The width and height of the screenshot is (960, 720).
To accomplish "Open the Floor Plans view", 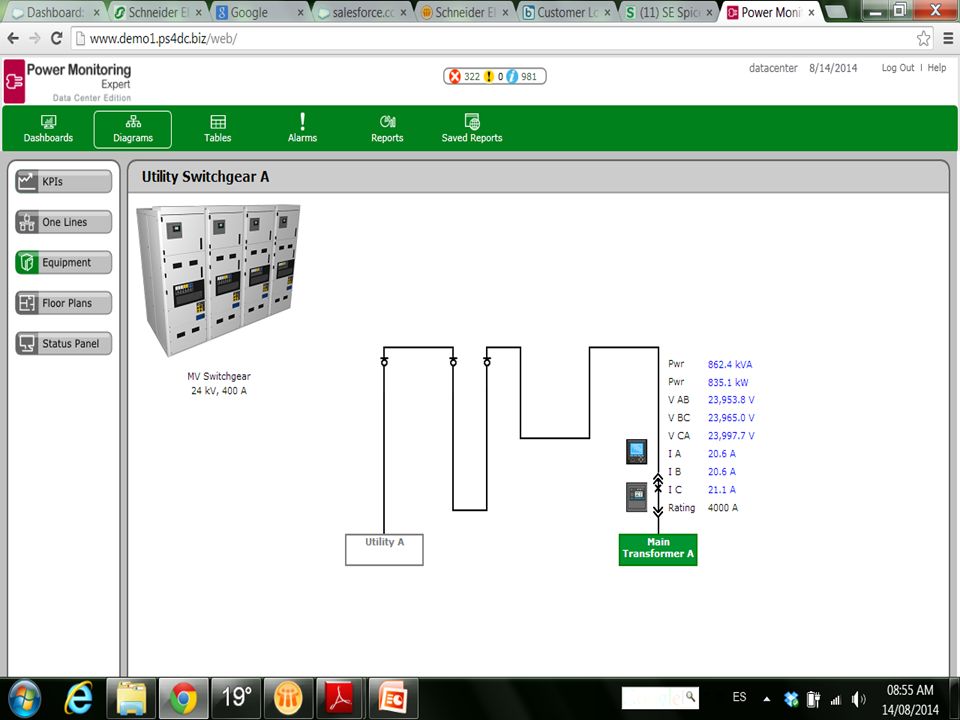I will (x=64, y=303).
